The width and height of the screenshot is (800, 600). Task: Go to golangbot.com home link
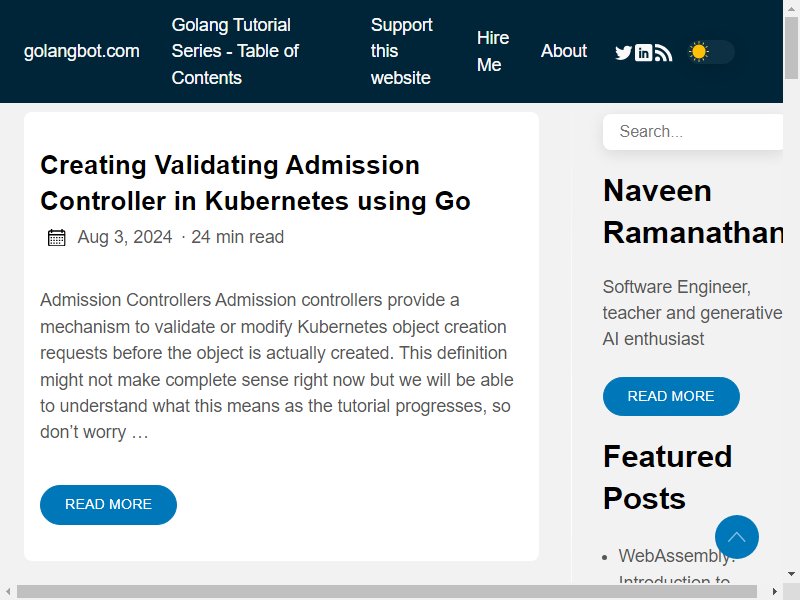[82, 51]
